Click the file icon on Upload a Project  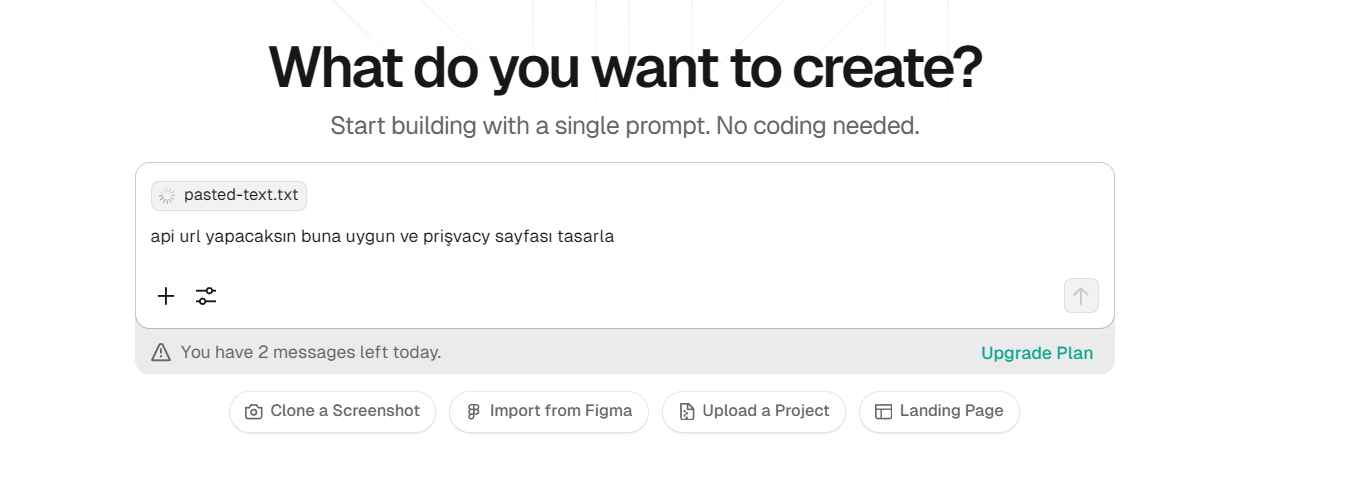(x=687, y=412)
